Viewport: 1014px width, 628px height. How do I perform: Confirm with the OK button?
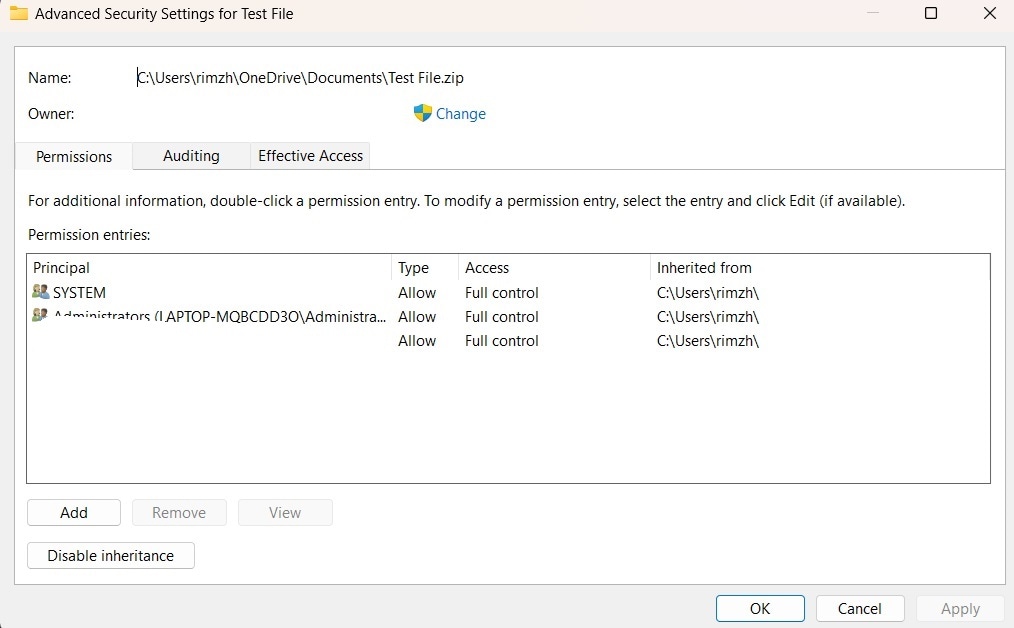click(760, 608)
